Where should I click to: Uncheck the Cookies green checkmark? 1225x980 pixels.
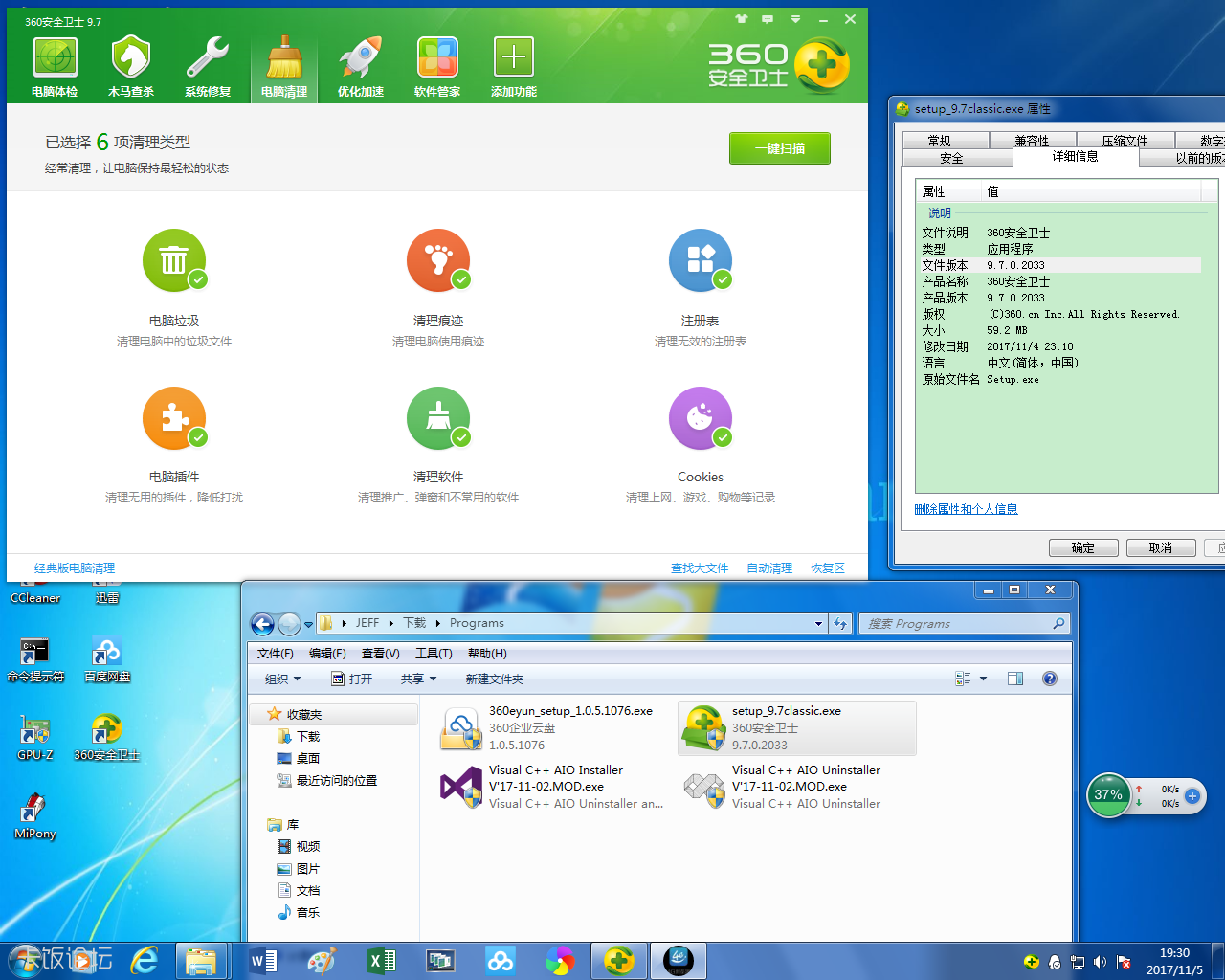(x=723, y=437)
